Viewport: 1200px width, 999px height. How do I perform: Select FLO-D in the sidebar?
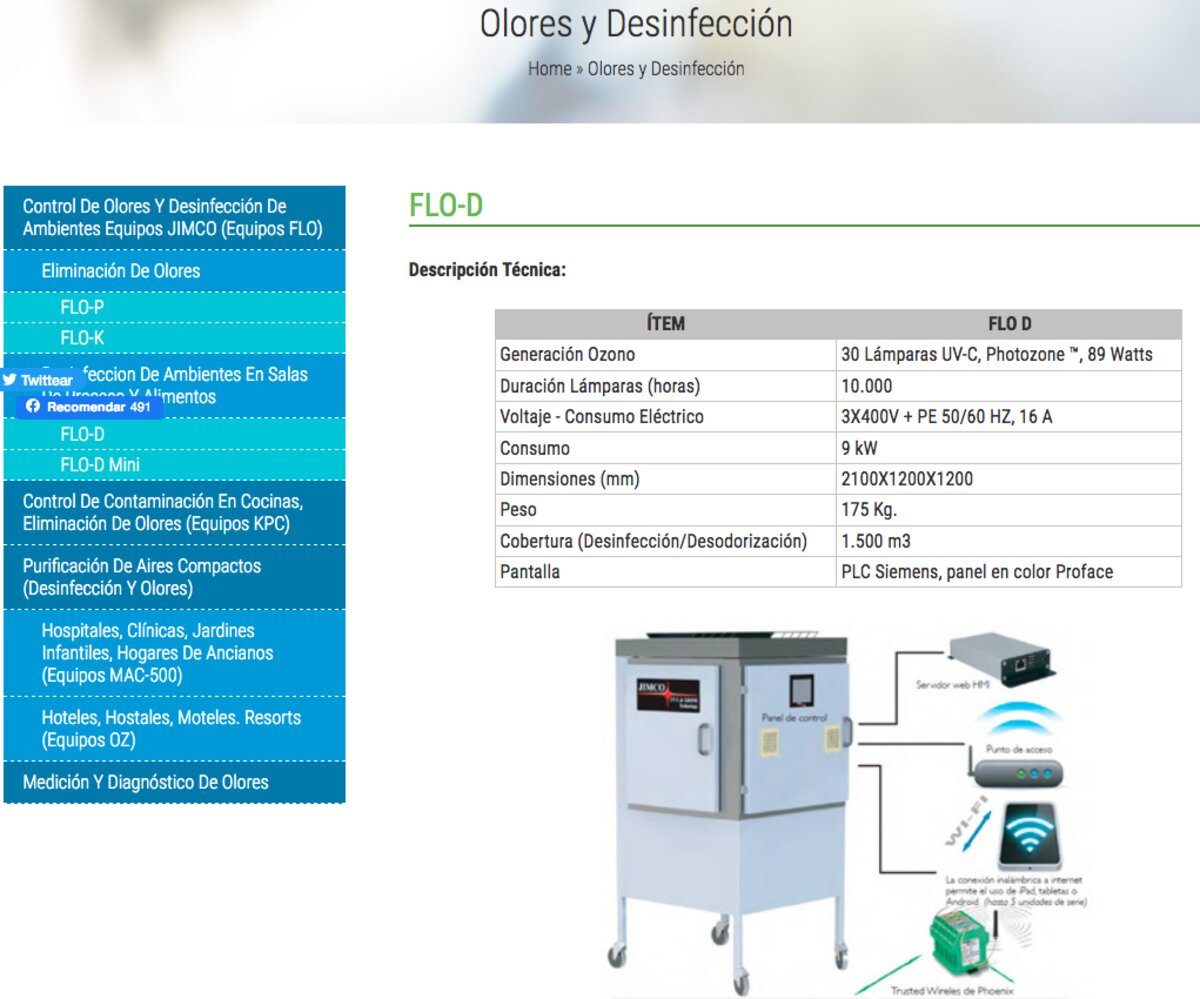(82, 434)
